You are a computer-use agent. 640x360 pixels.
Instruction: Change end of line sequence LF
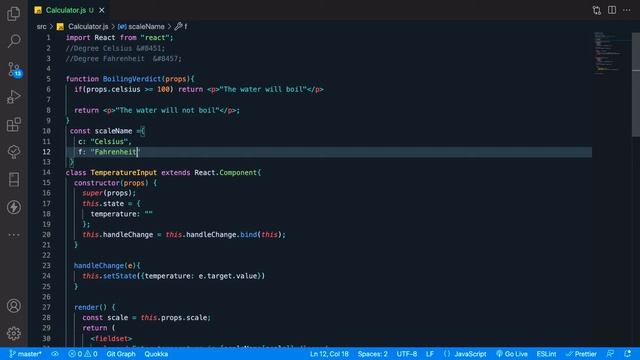430,354
